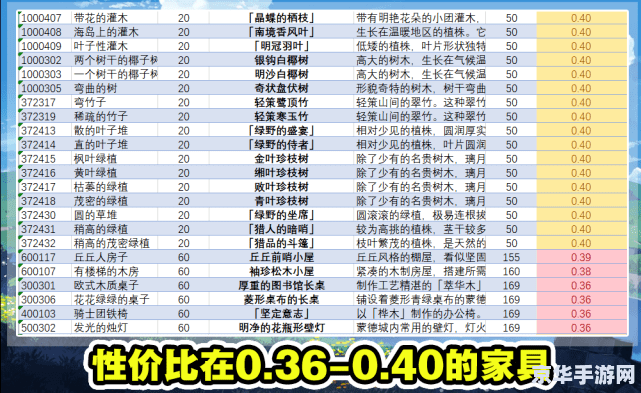This screenshot has width=641, height=393.
Task: Select the name cell 「绿野的侍者」
Action: 281,145
